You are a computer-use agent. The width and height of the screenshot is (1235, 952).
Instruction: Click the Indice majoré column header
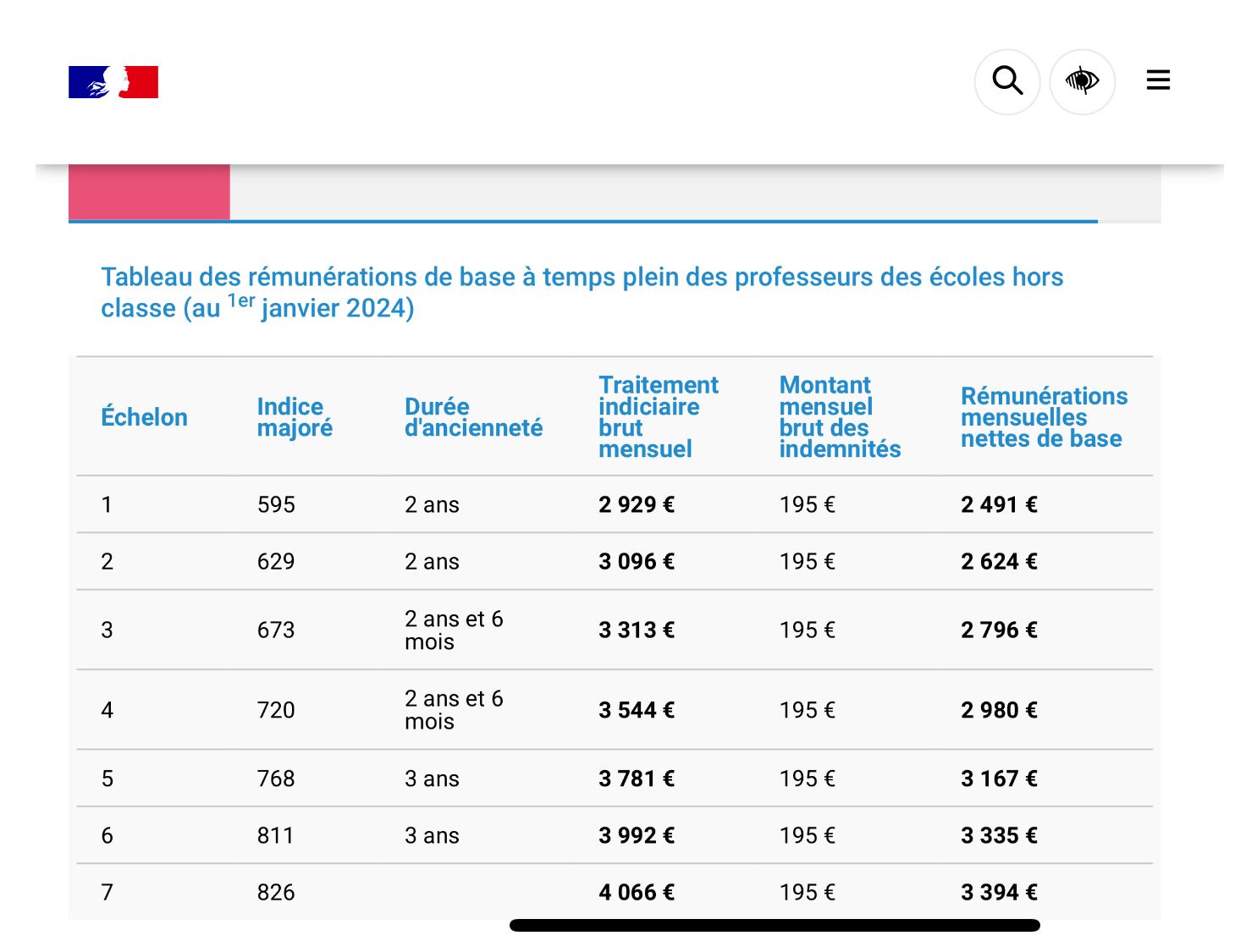[x=295, y=417]
